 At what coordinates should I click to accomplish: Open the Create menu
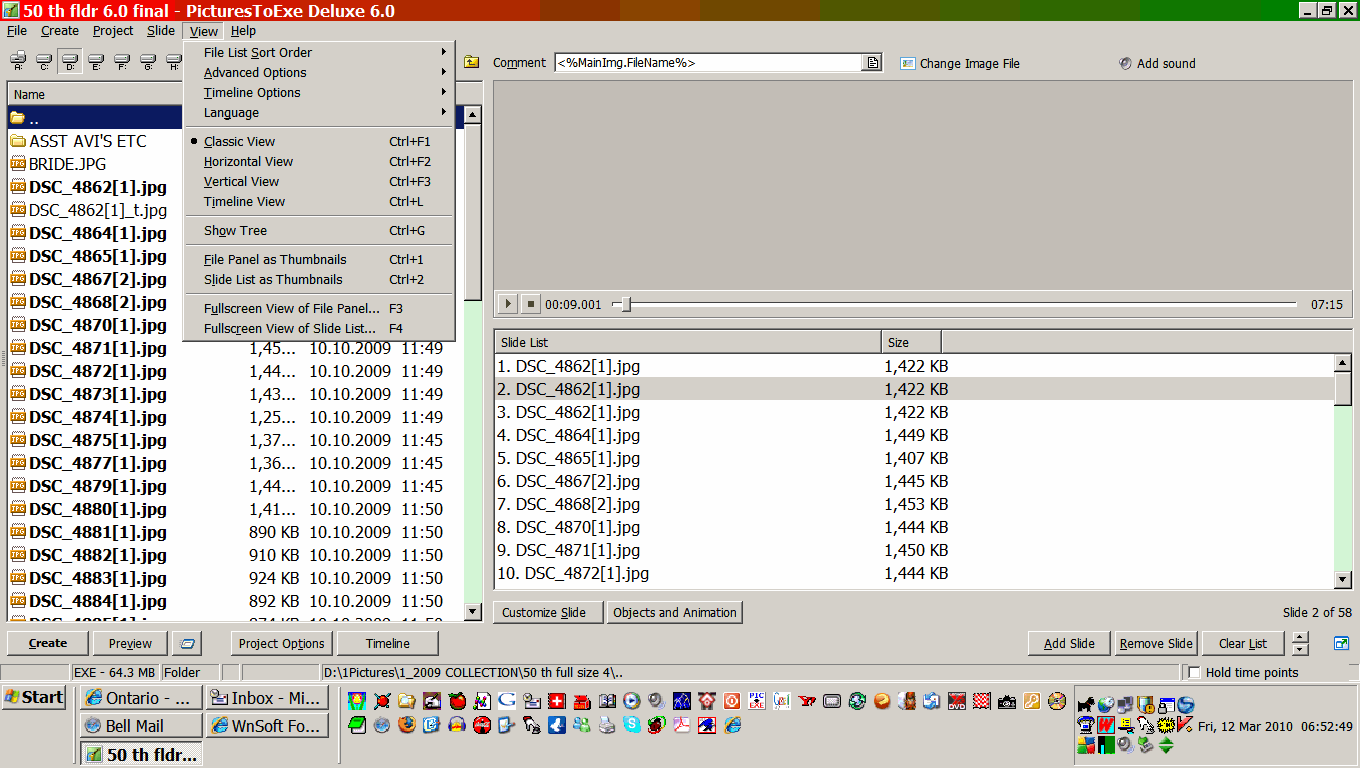point(60,31)
